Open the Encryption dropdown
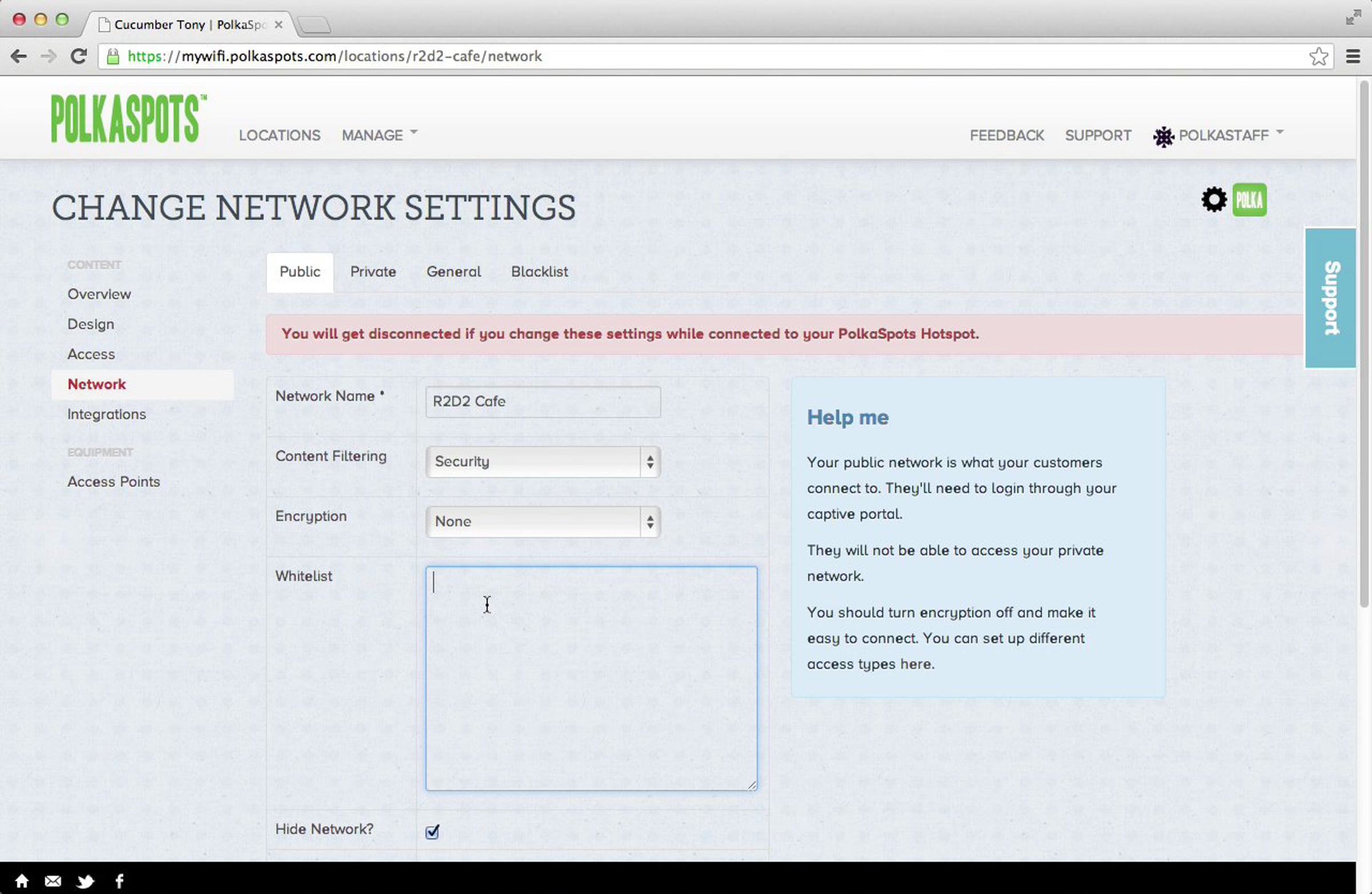This screenshot has width=1372, height=894. pyautogui.click(x=543, y=522)
